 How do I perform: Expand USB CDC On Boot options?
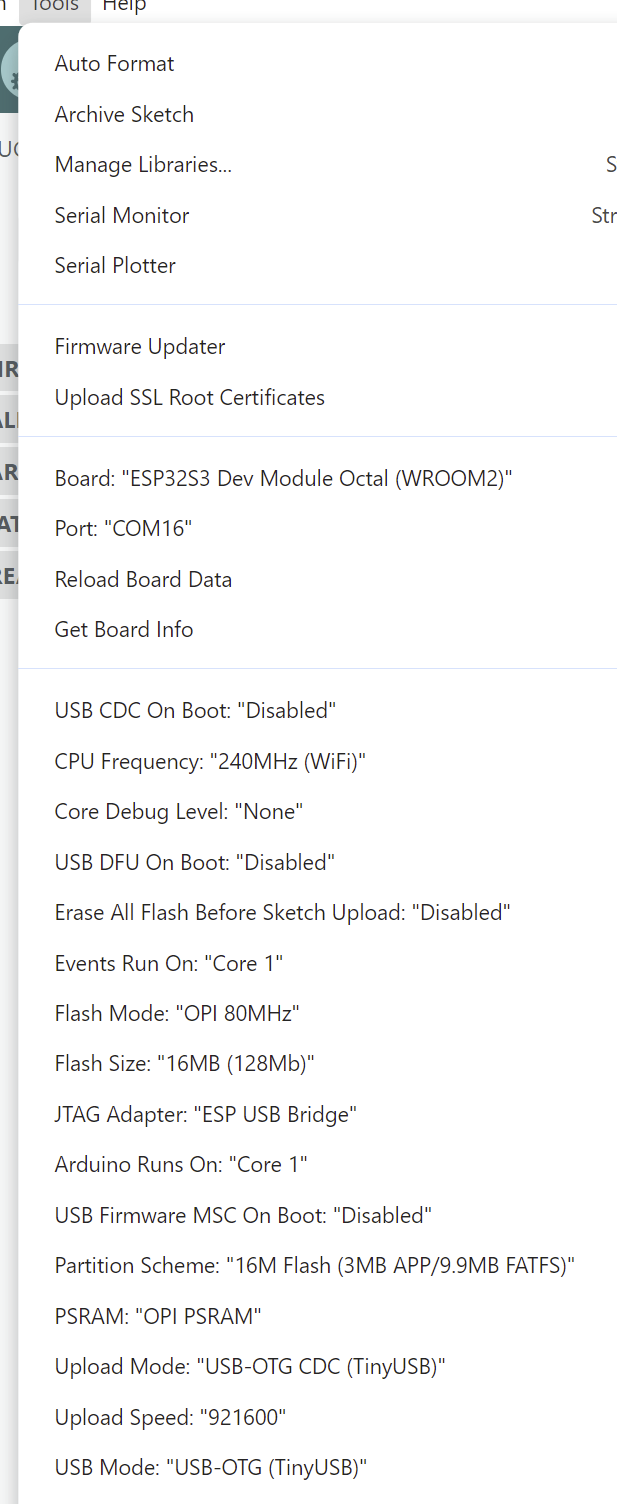[195, 711]
